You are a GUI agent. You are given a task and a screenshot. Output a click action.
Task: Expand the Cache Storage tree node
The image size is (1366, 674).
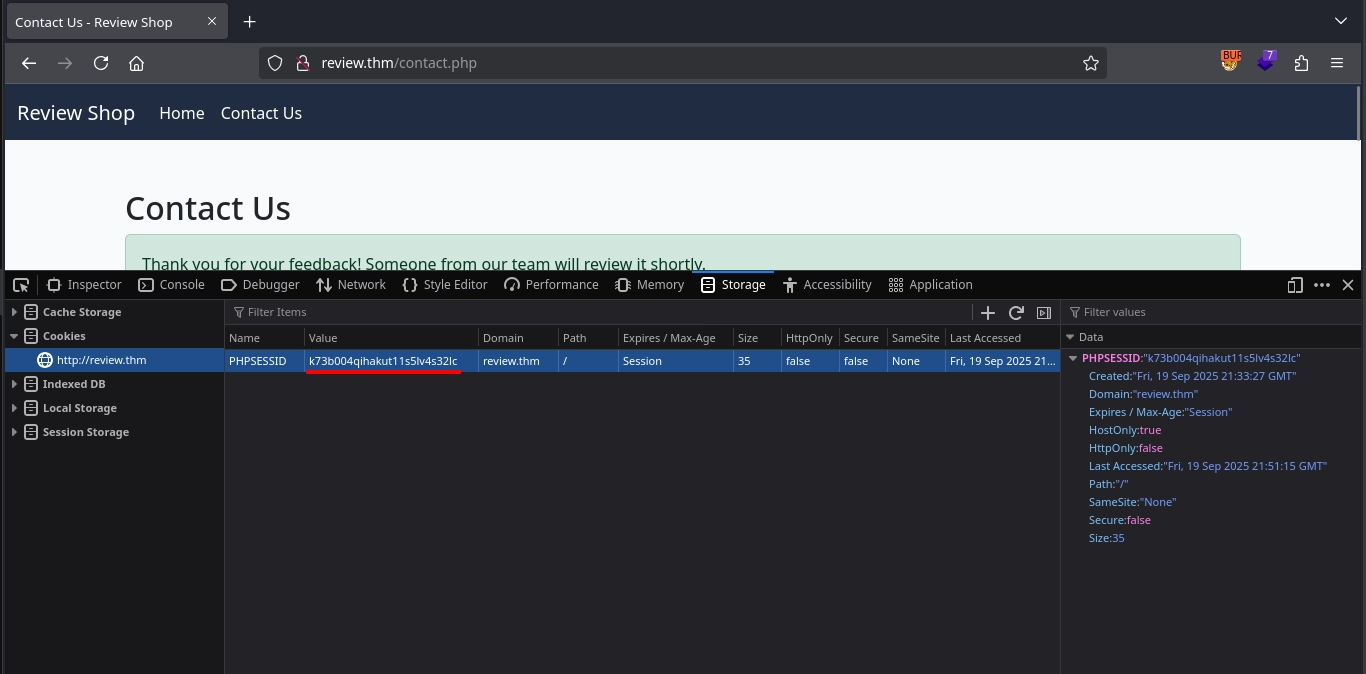click(x=14, y=312)
